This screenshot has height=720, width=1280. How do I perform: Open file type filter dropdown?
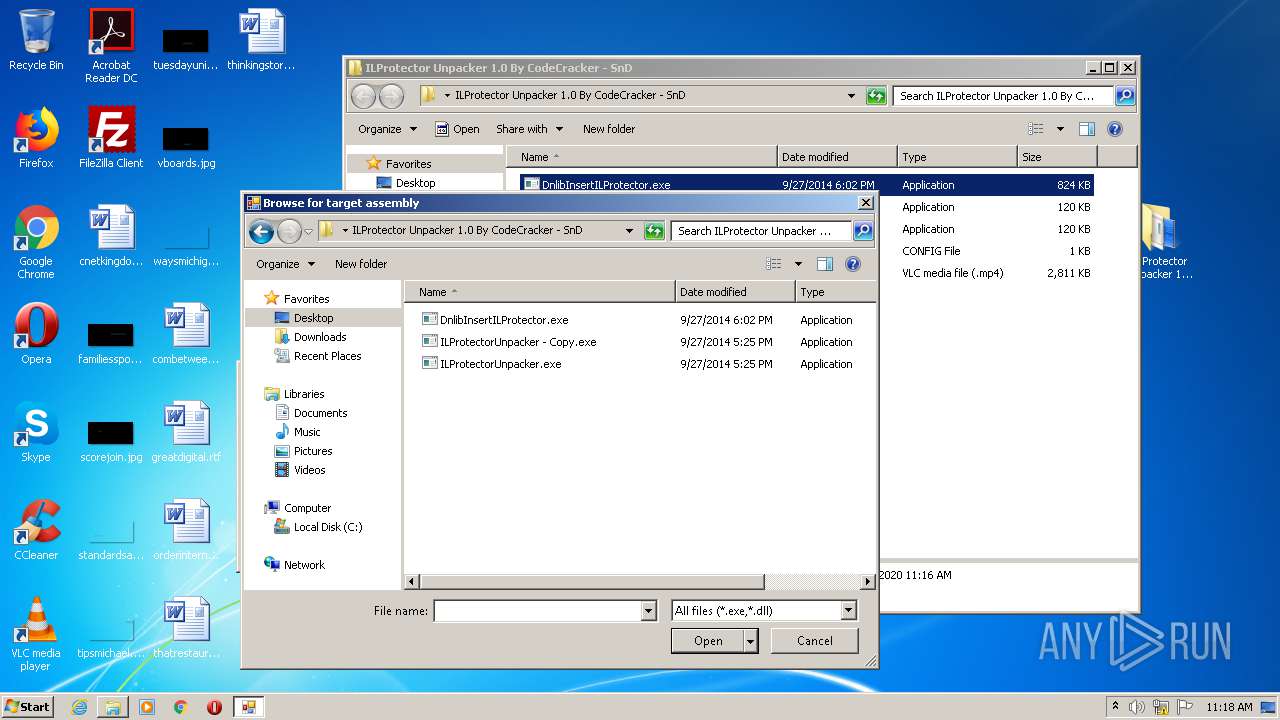[x=849, y=611]
